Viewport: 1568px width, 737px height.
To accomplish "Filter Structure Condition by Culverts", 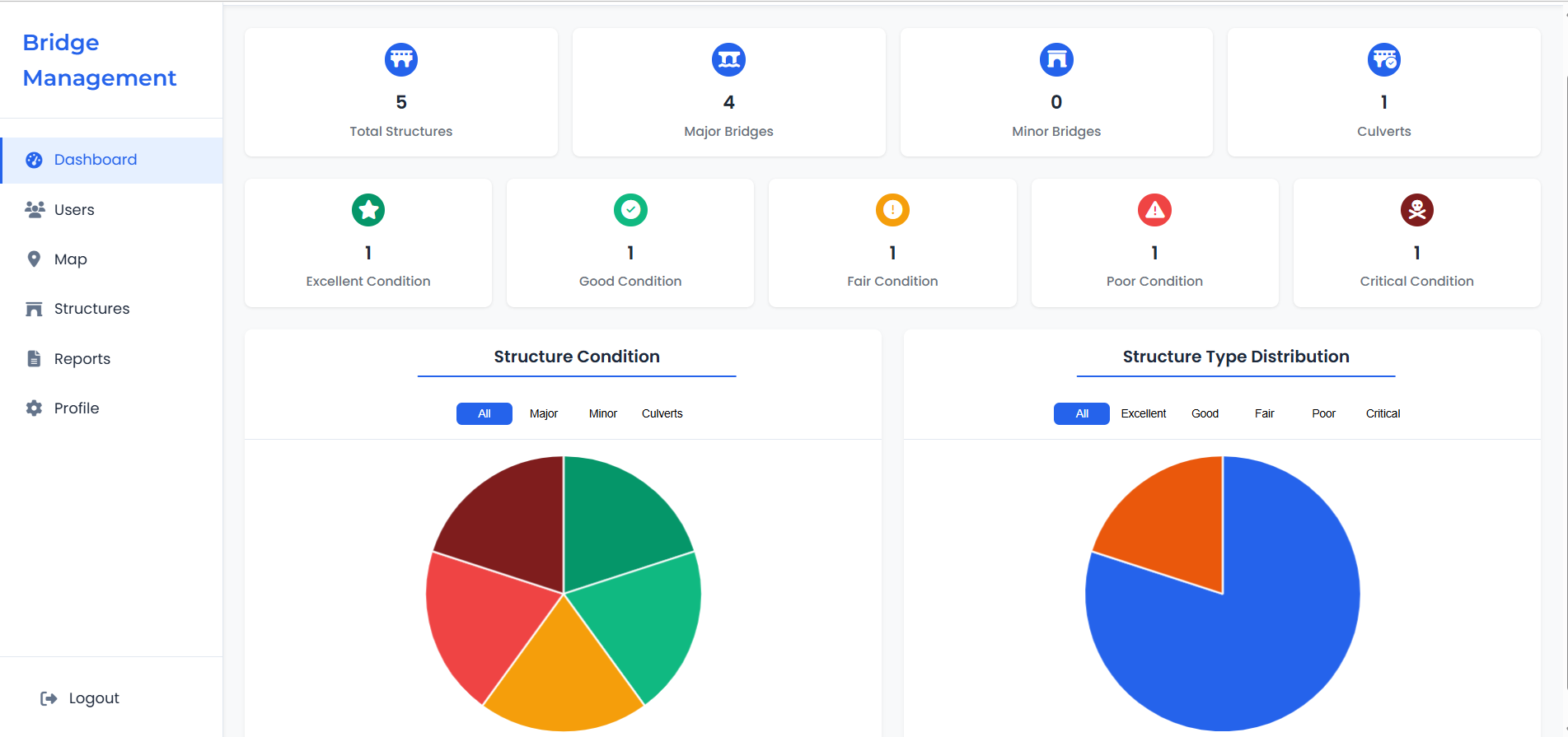I will 662,413.
